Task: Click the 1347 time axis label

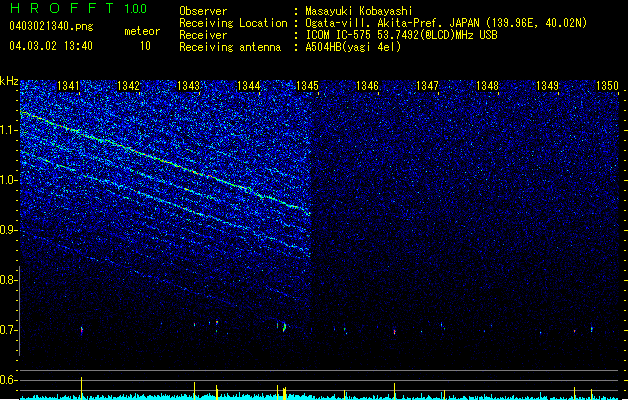Action: (x=428, y=85)
